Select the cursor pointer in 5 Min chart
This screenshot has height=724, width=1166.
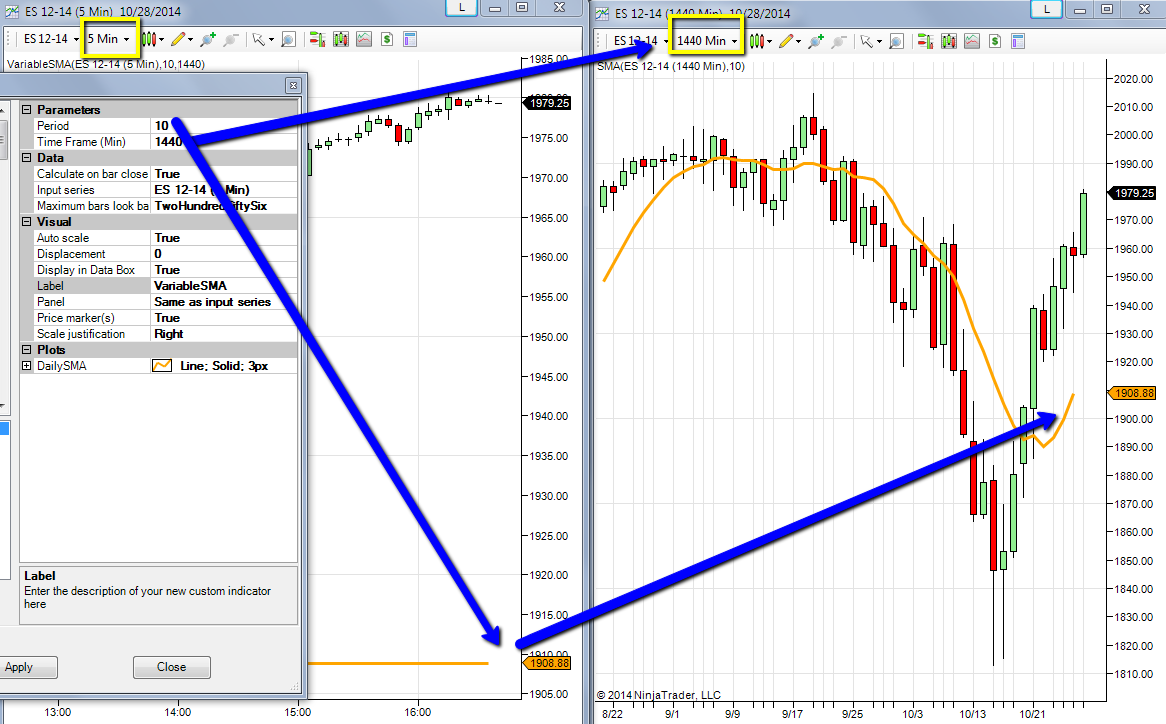[x=258, y=39]
